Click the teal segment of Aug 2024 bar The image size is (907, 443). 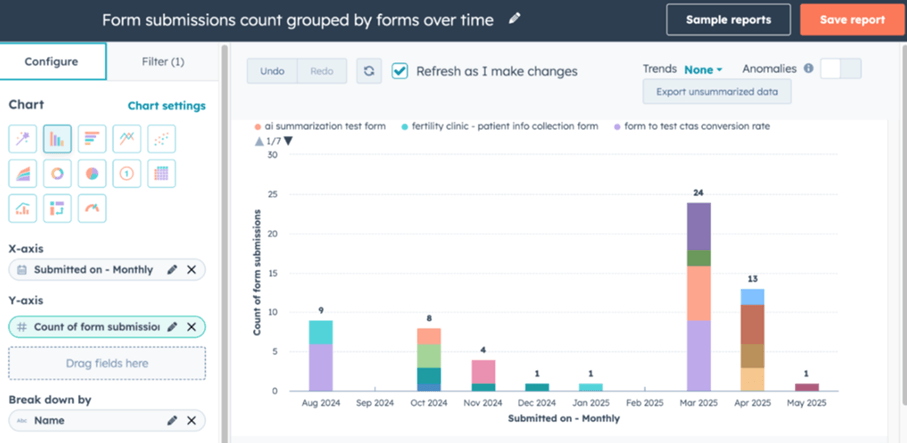tap(320, 333)
